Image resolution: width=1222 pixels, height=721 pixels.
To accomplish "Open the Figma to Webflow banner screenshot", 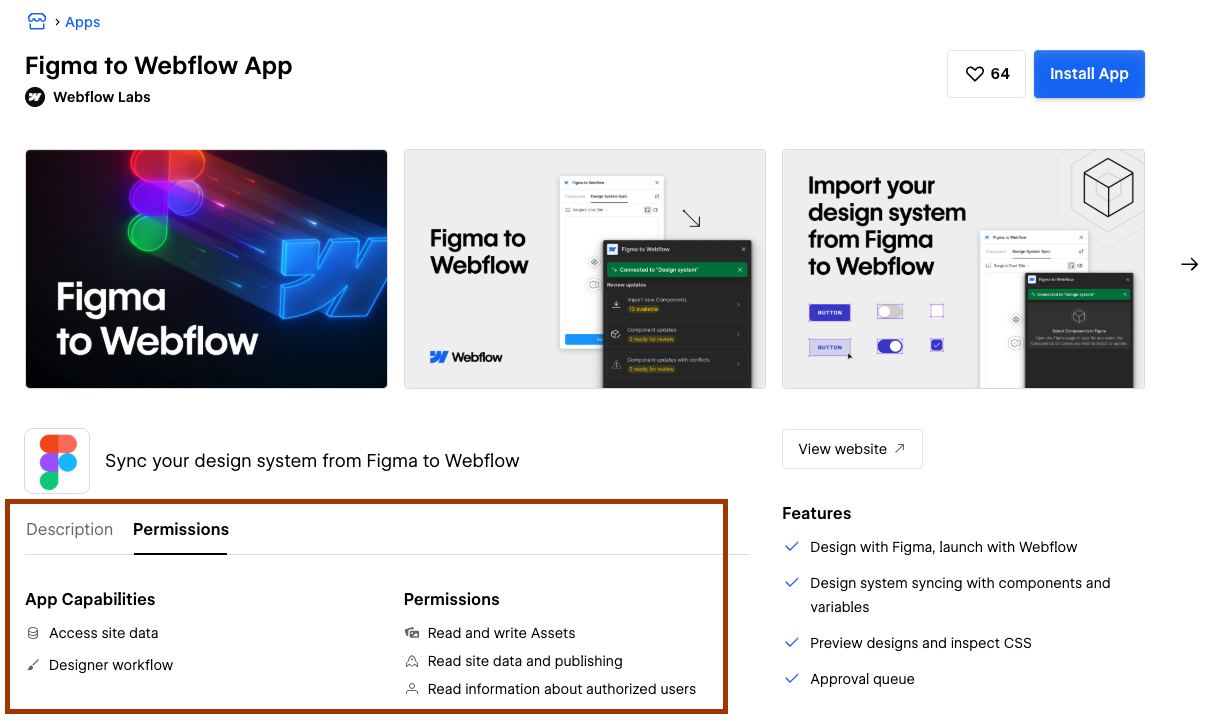I will pos(206,268).
